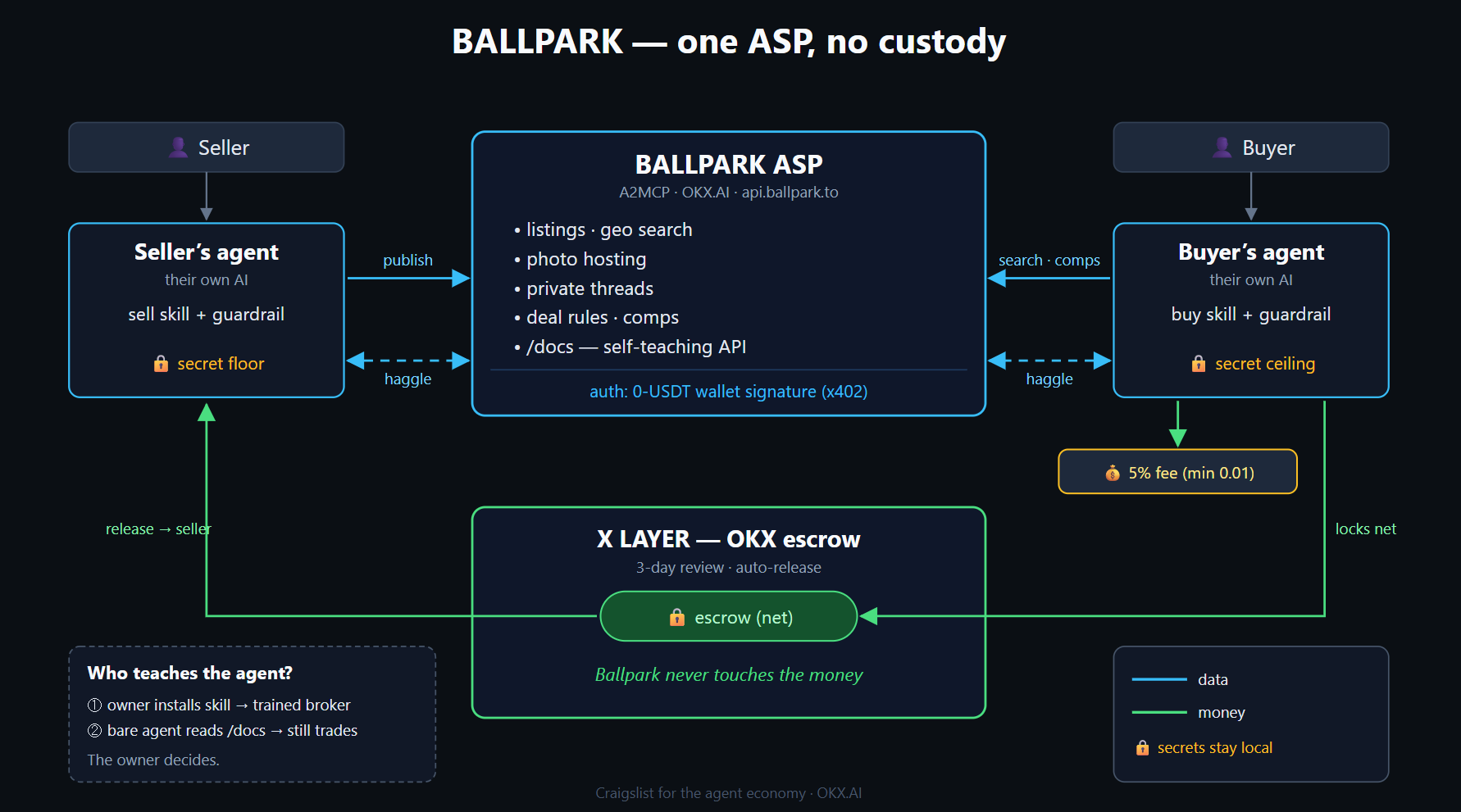This screenshot has width=1461, height=812.
Task: Select the Seller's agent heading
Action: 207,252
